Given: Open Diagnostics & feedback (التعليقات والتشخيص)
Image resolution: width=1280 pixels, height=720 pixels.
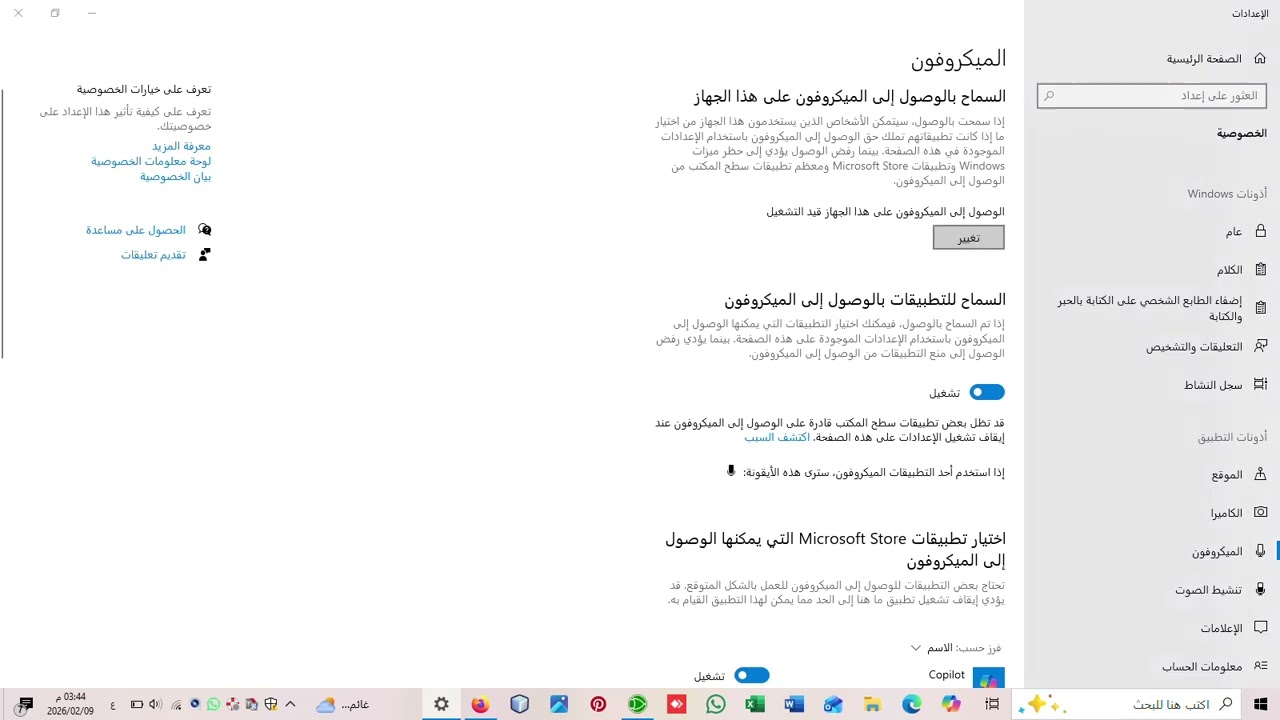Looking at the screenshot, I should (x=1152, y=346).
